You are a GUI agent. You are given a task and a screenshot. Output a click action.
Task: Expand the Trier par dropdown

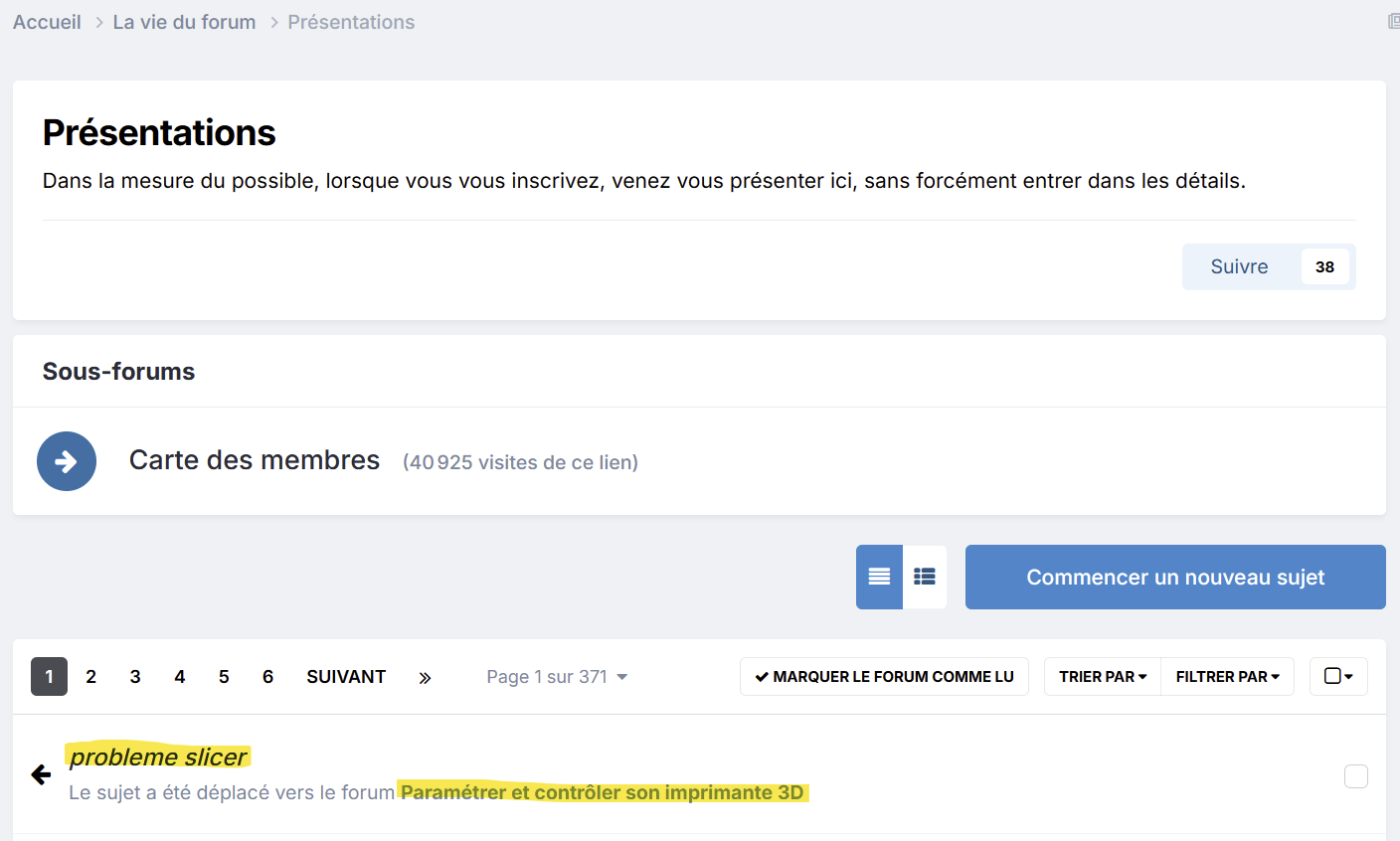[1103, 676]
